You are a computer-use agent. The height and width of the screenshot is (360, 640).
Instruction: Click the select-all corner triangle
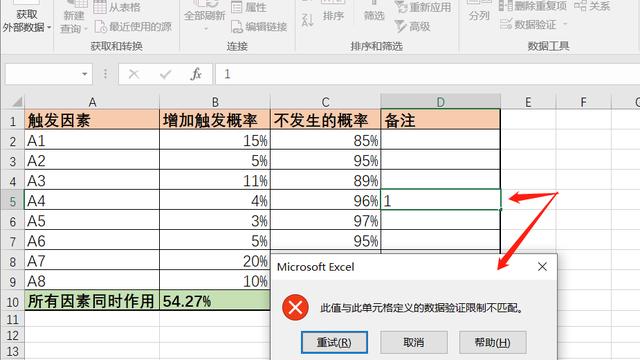pyautogui.click(x=17, y=102)
